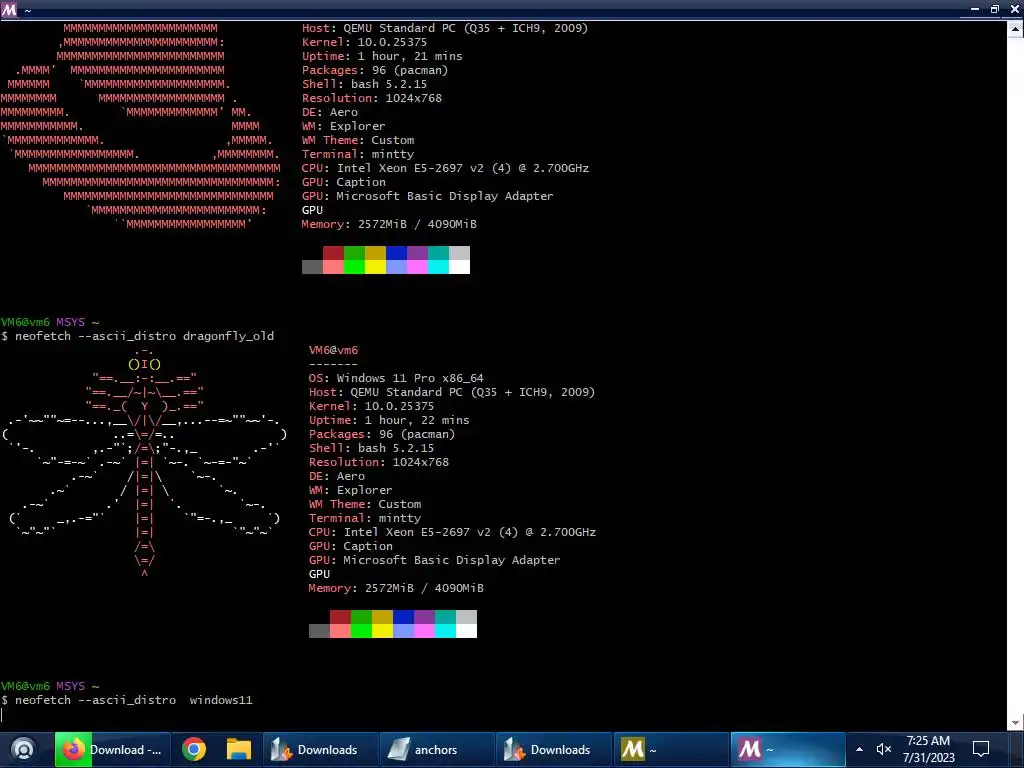Image resolution: width=1024 pixels, height=768 pixels.
Task: Click terminal scrollbar up arrow
Action: pos(1016,29)
